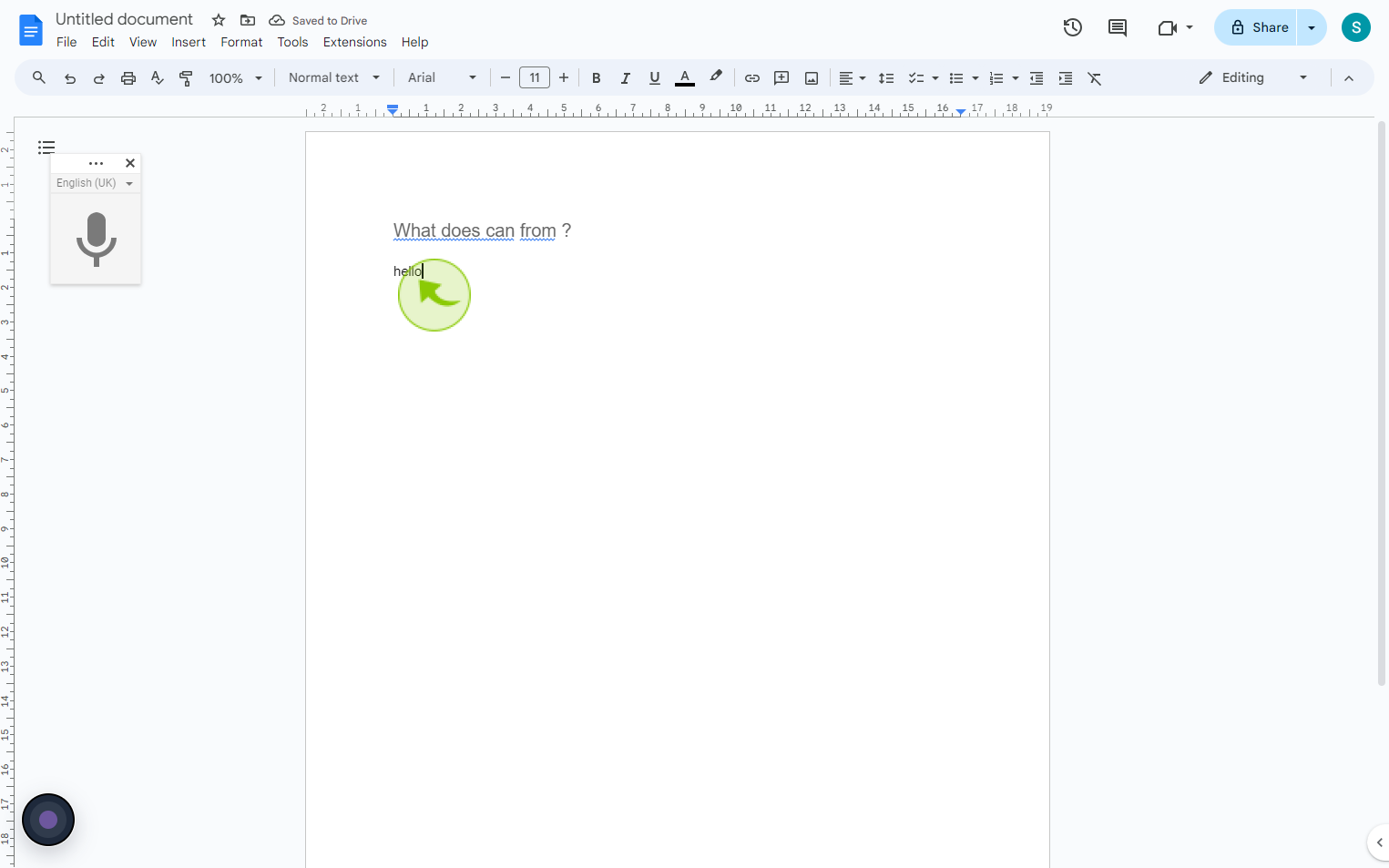Open the View menu
This screenshot has height=868, width=1389.
point(143,42)
